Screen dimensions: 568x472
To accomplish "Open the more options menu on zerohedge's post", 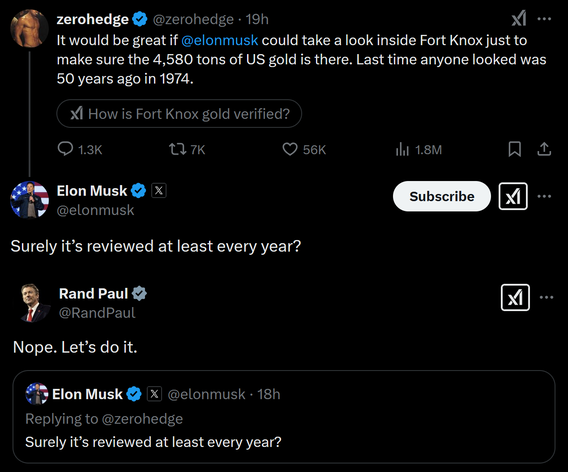I will (x=544, y=19).
